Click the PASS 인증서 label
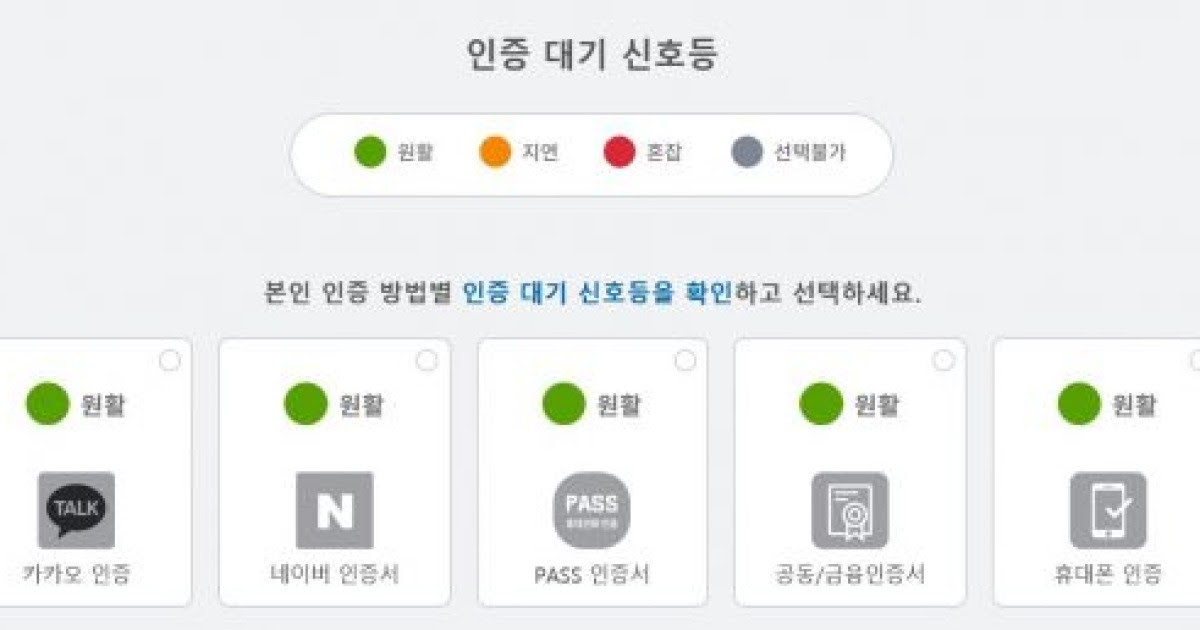The height and width of the screenshot is (630, 1200). (592, 575)
